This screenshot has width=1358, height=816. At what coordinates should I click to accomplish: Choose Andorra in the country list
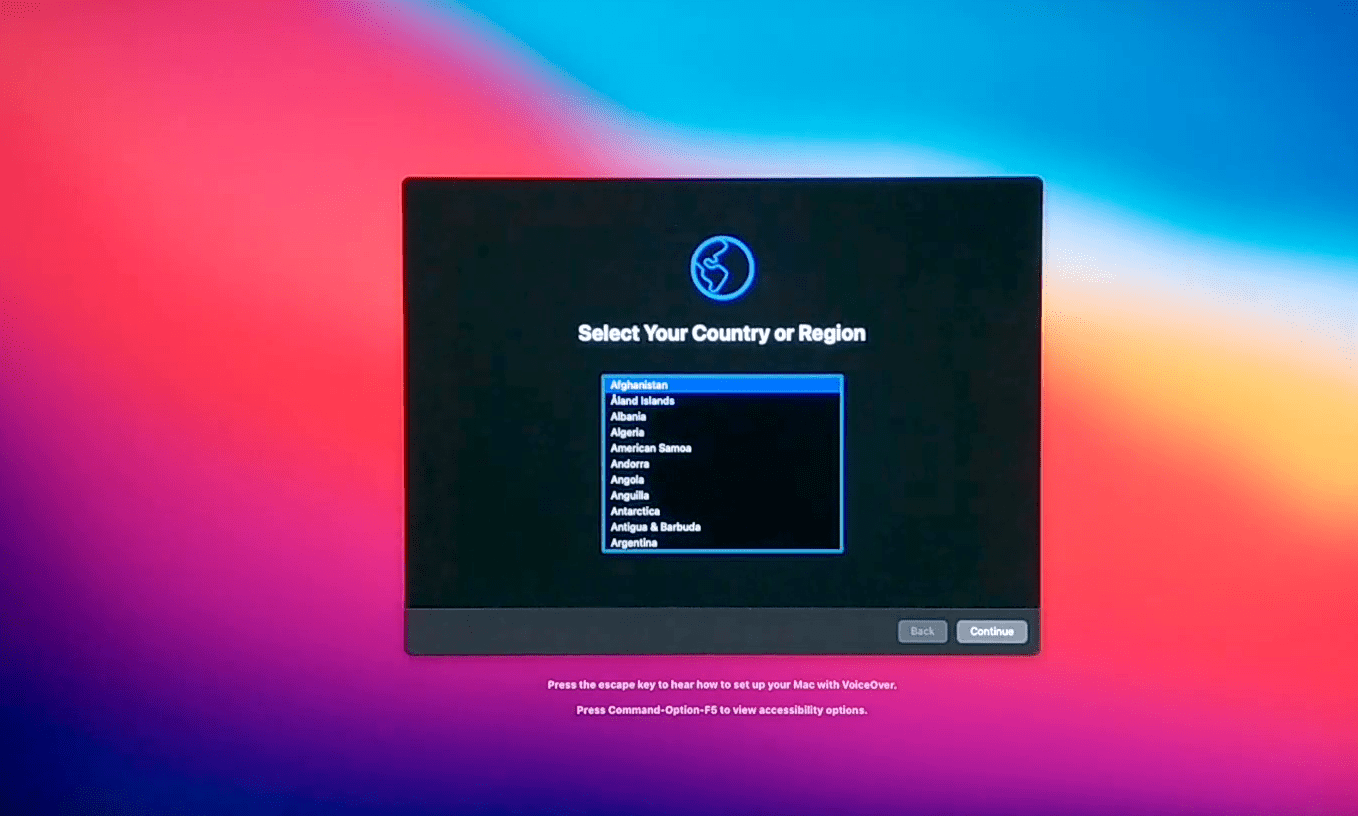click(630, 464)
